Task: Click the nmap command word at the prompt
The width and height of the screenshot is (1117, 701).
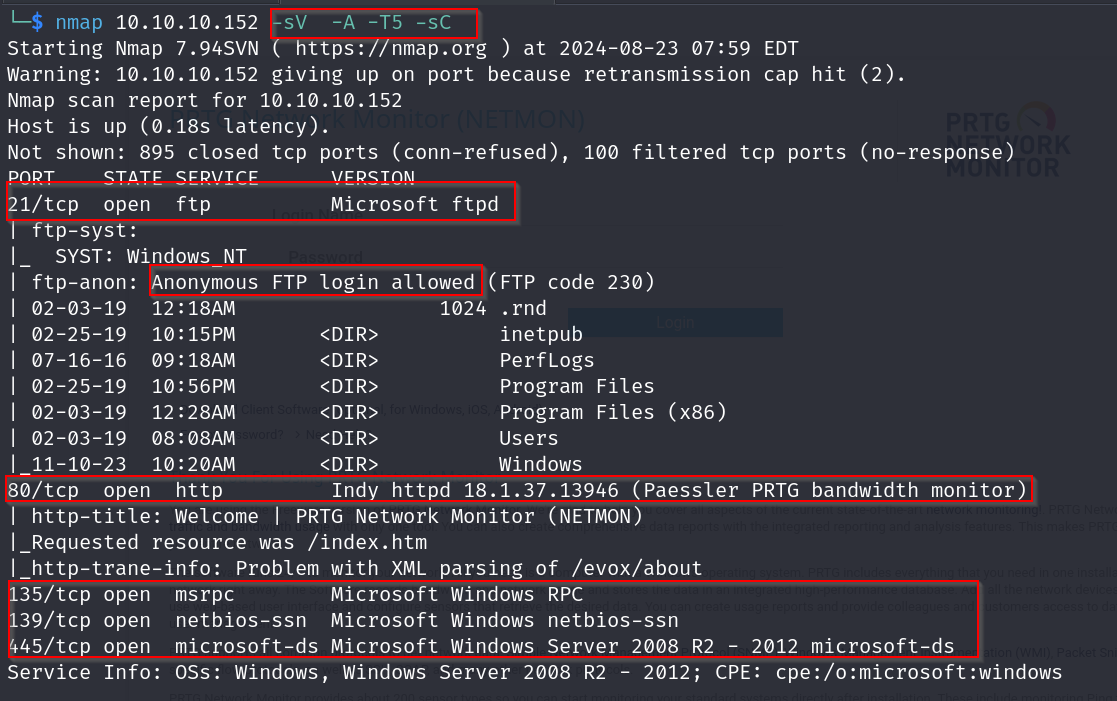Action: (x=78, y=22)
